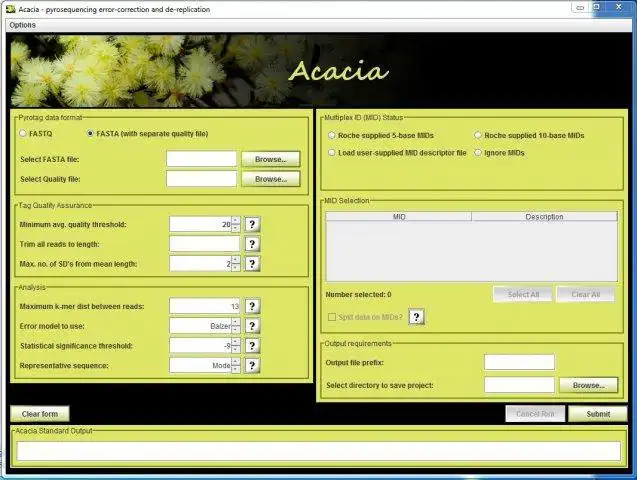Click the save project directory field
The image size is (637, 480).
[520, 385]
